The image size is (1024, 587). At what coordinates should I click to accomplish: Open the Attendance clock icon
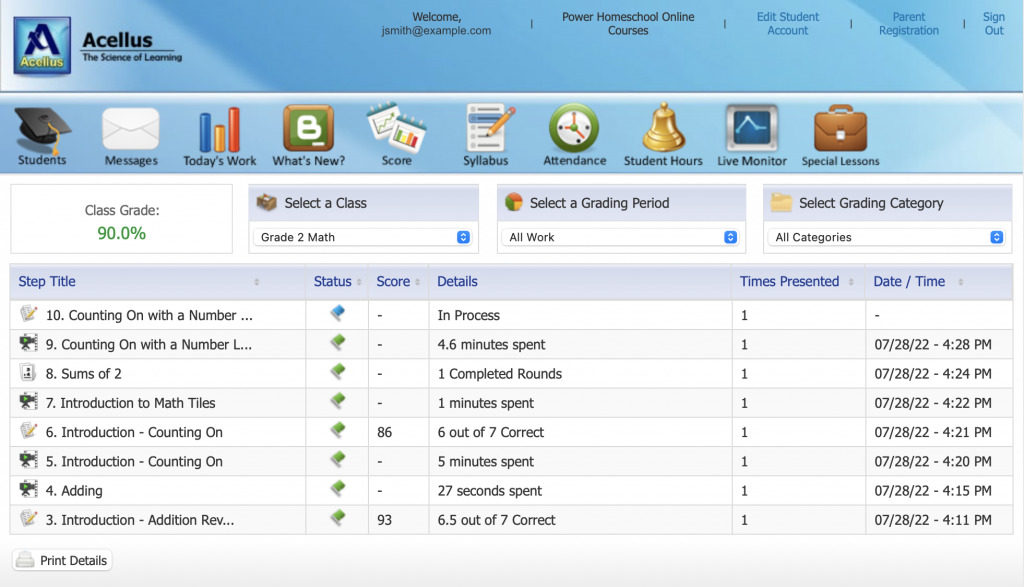click(574, 135)
